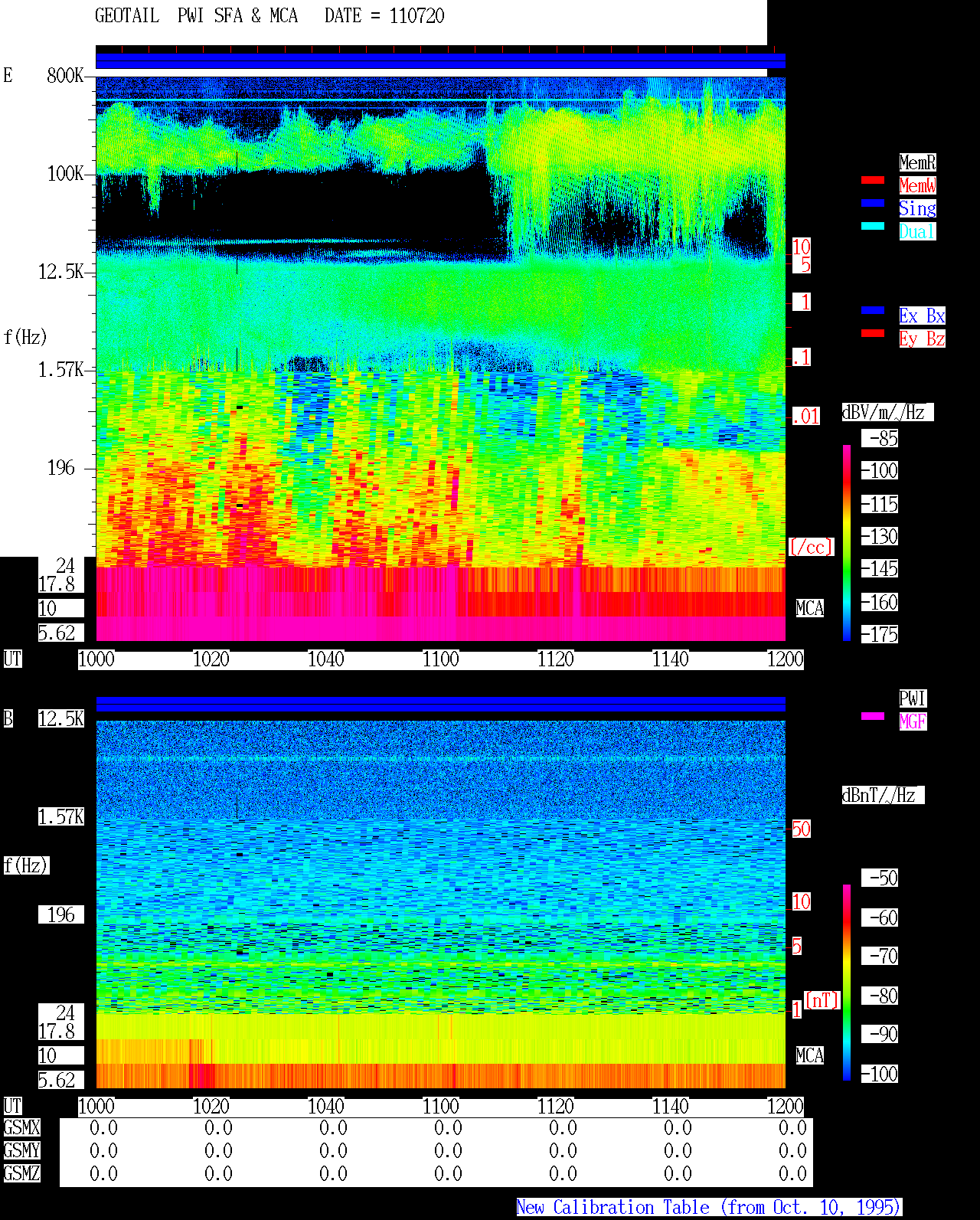Click the dBV/m/√Hz unit label
The width and height of the screenshot is (980, 1220).
click(888, 412)
